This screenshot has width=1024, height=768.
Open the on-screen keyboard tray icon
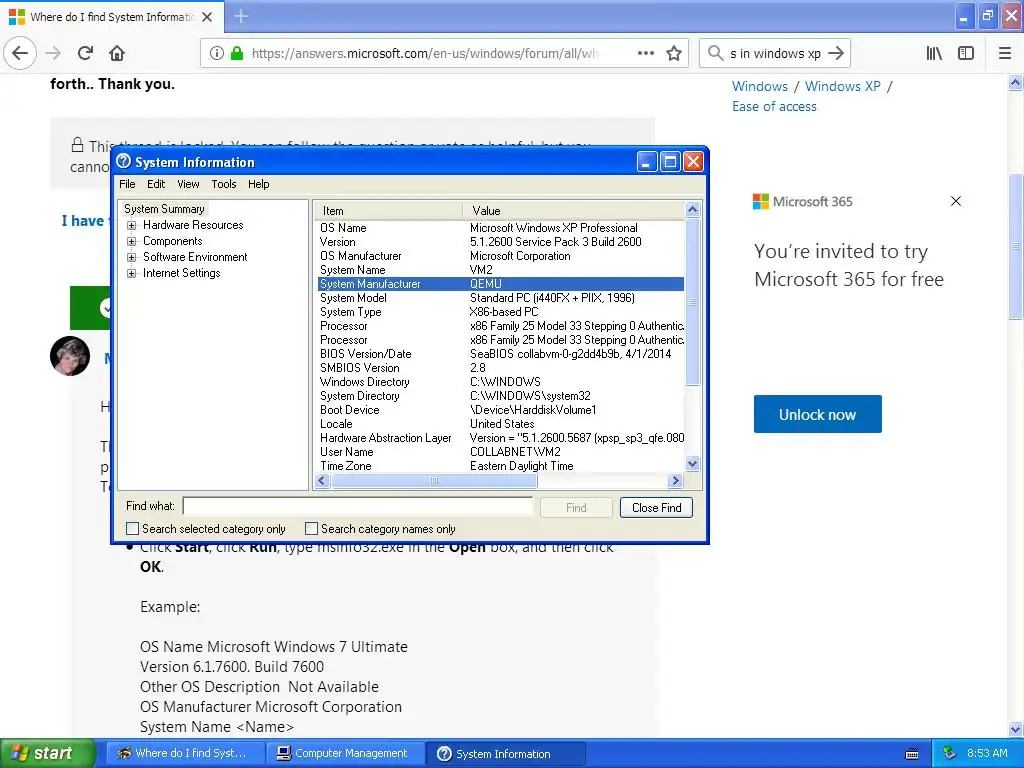(x=912, y=754)
